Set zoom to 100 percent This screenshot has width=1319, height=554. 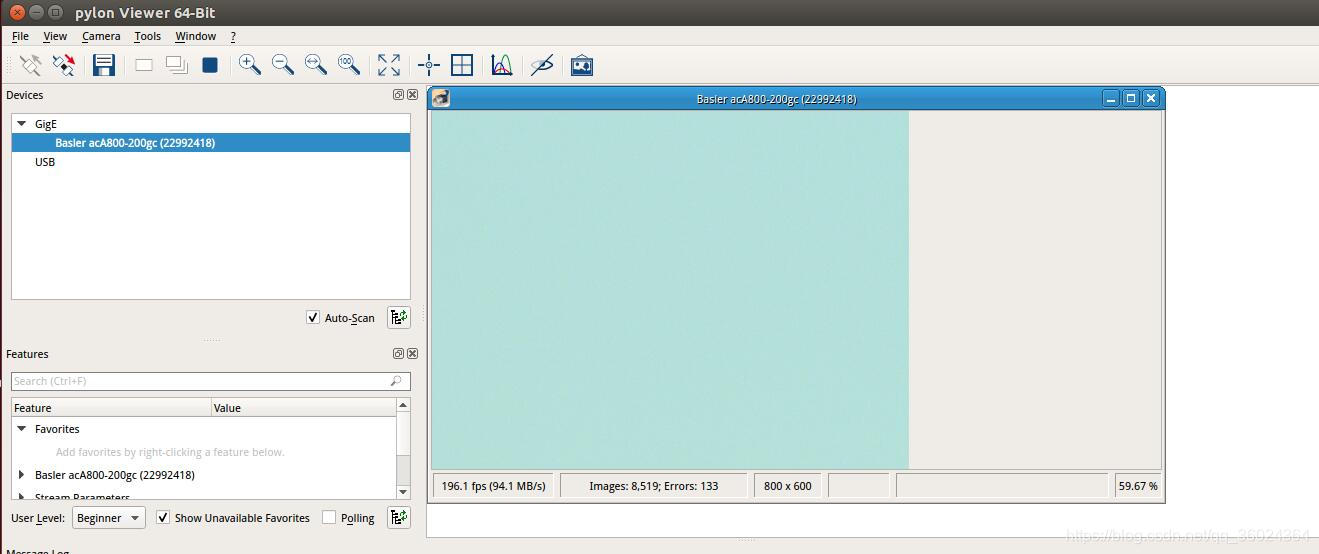[349, 65]
